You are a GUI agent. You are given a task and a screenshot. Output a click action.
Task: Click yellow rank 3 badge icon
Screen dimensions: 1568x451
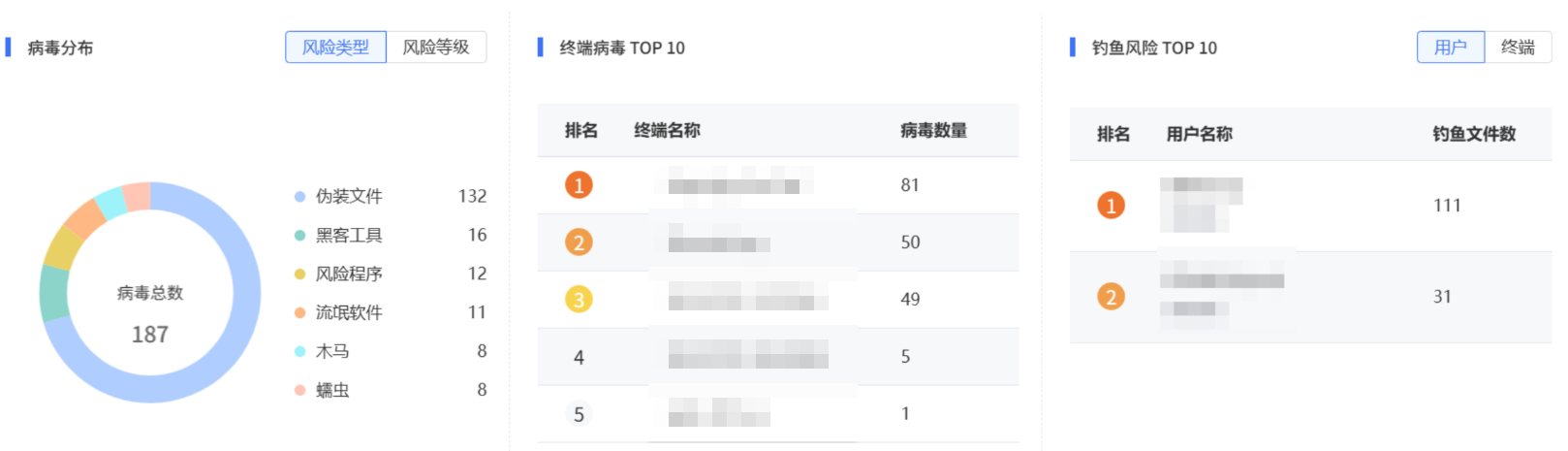(x=579, y=299)
